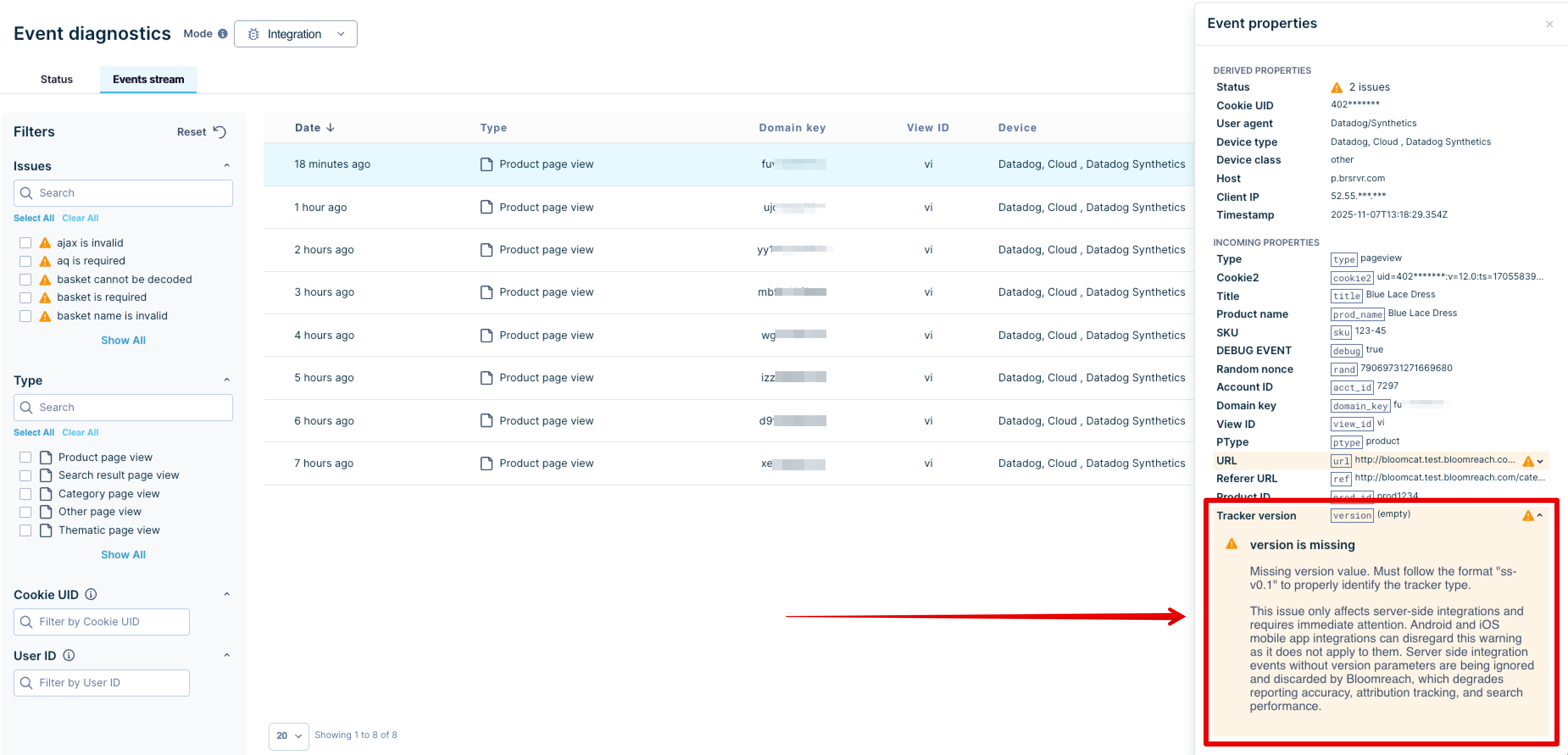Click the URL row warning icon
1568x755 pixels.
(1528, 461)
